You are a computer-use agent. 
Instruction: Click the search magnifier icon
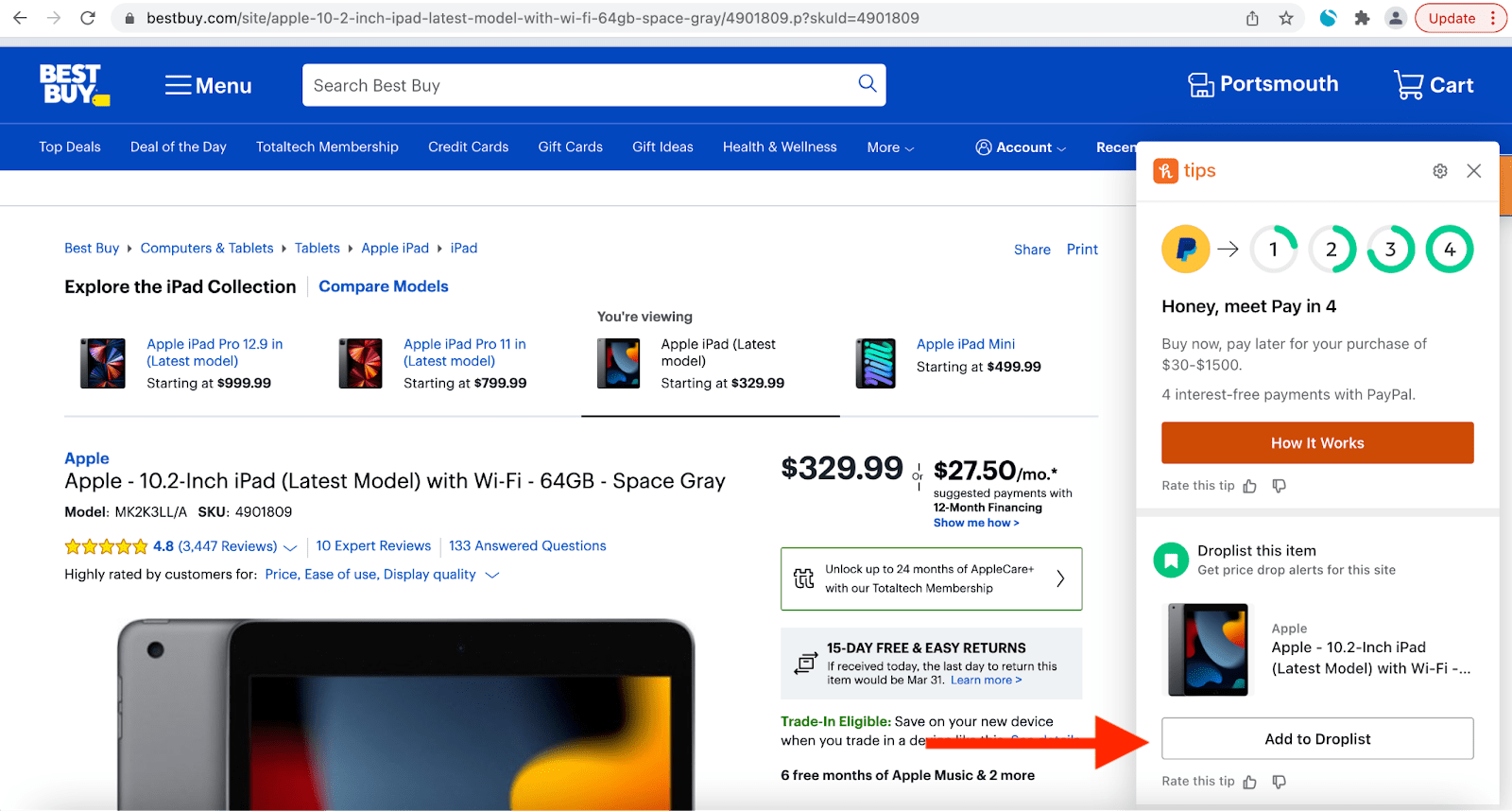pyautogui.click(x=867, y=84)
